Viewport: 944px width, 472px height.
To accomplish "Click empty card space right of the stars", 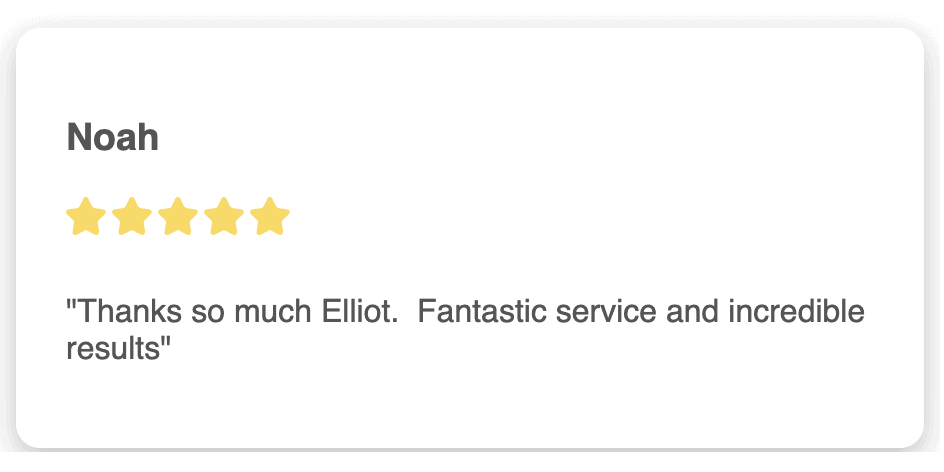I will [602, 216].
